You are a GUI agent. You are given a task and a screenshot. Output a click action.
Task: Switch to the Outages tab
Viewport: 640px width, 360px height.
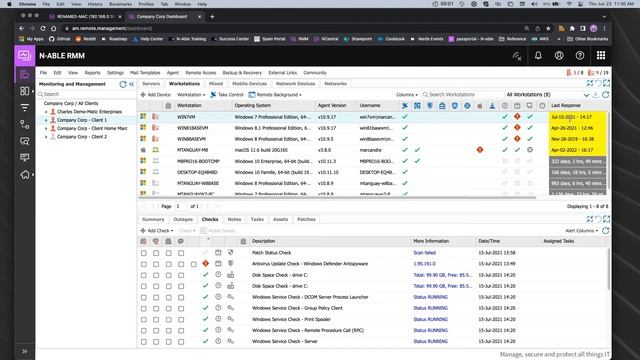point(183,220)
